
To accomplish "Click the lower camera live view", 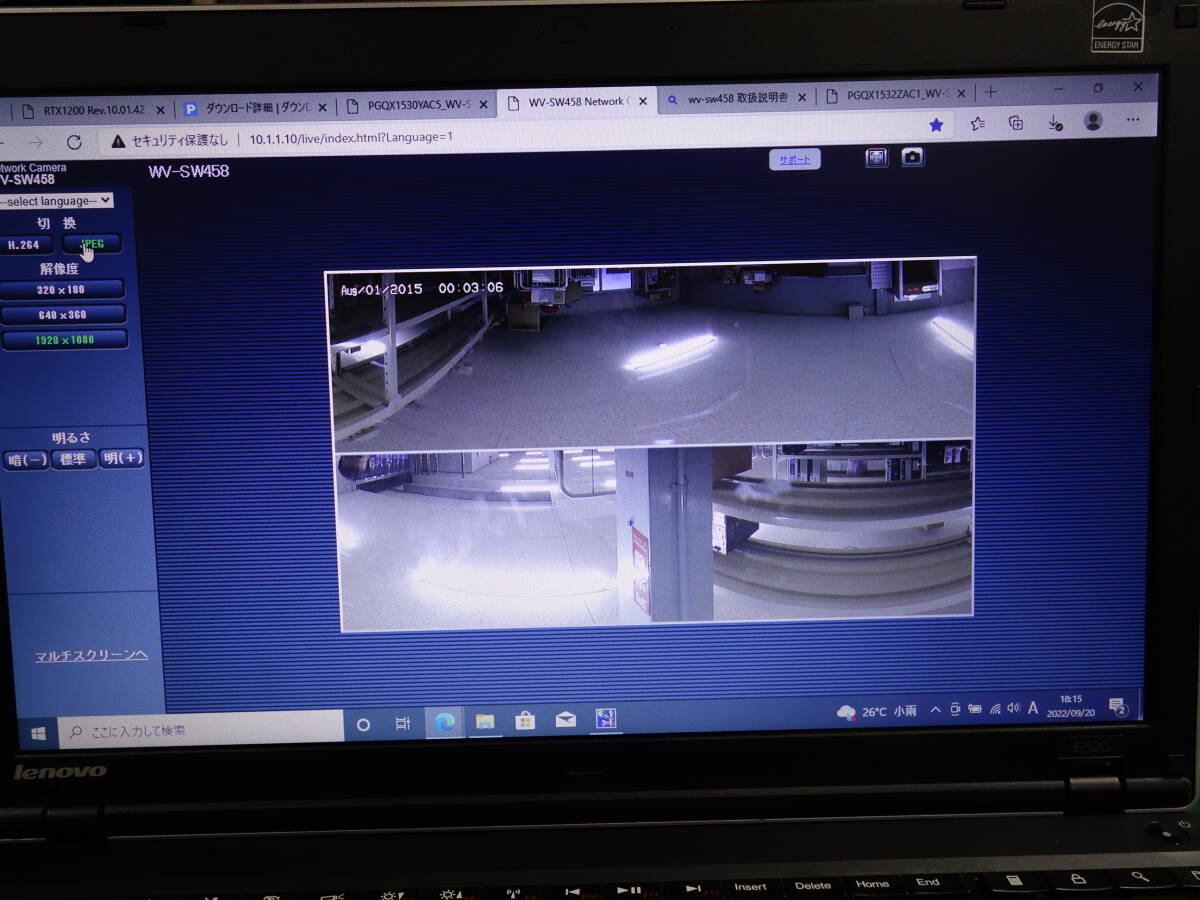I will coord(655,535).
